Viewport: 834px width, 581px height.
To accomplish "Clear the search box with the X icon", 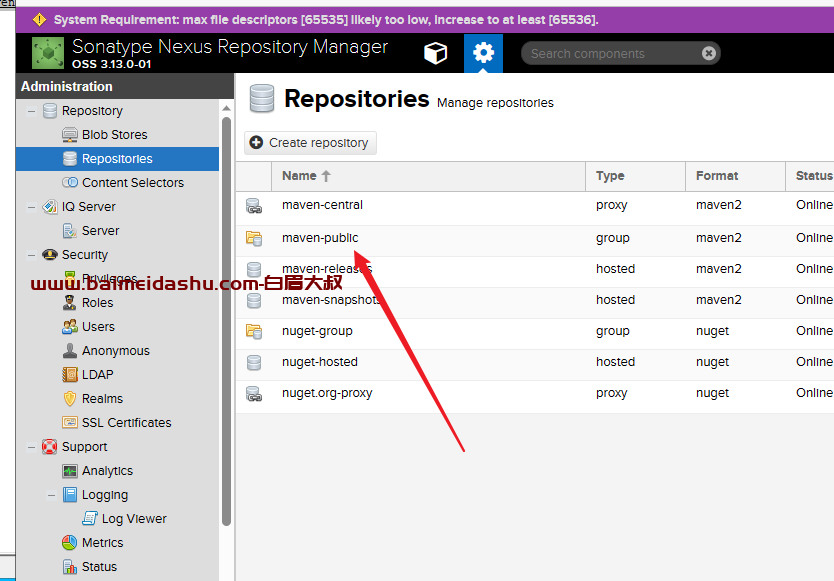I will pyautogui.click(x=708, y=53).
